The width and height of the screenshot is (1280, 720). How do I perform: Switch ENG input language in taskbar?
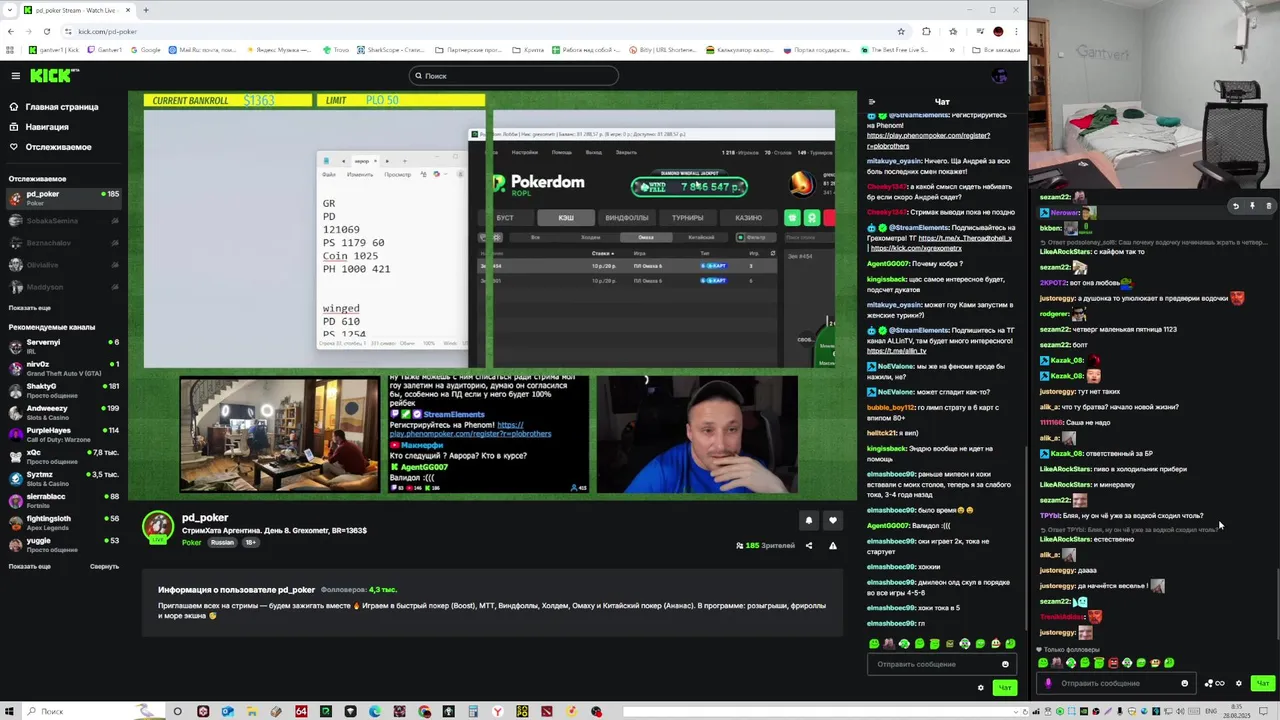[1212, 712]
